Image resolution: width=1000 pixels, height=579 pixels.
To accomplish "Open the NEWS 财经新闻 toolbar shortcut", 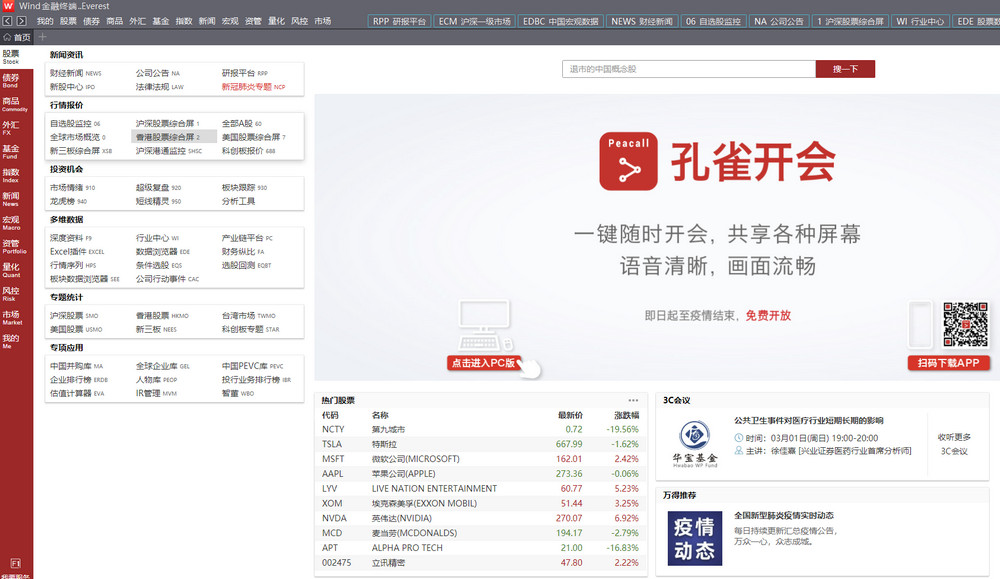I will pos(642,21).
